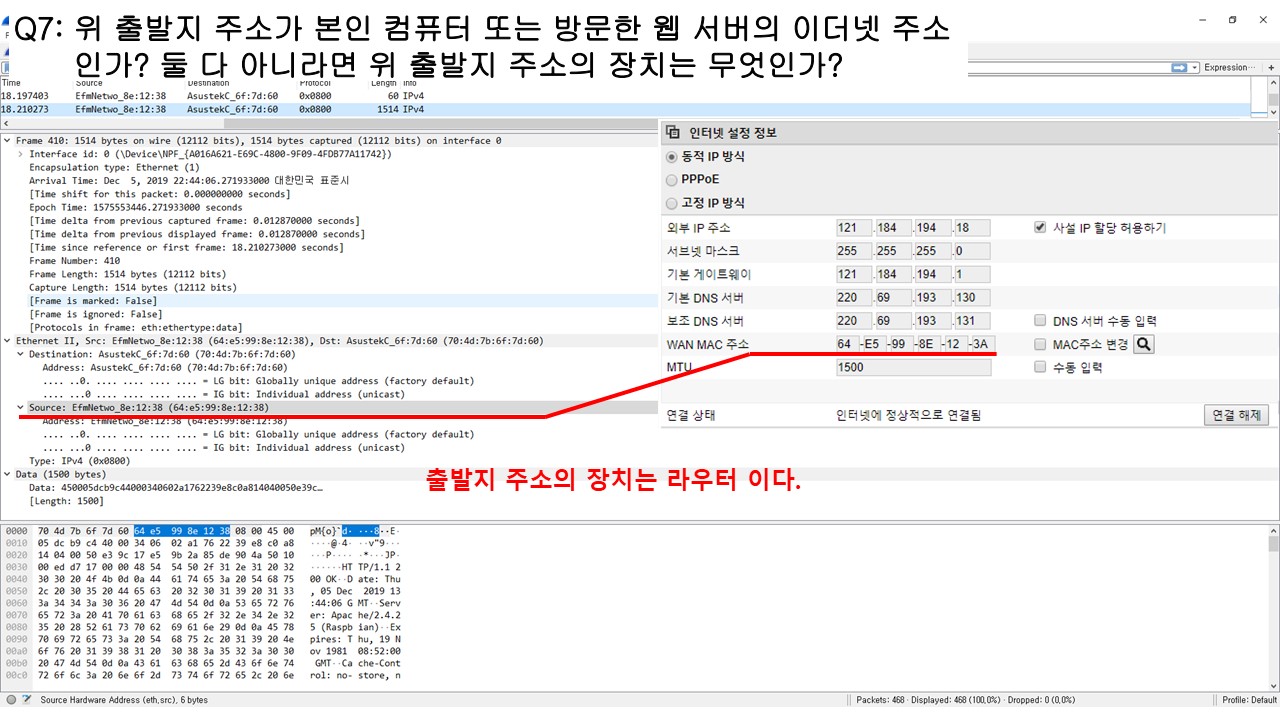This screenshot has width=1280, height=720.
Task: Click the [Length: 1500] line
Action: click(x=66, y=500)
